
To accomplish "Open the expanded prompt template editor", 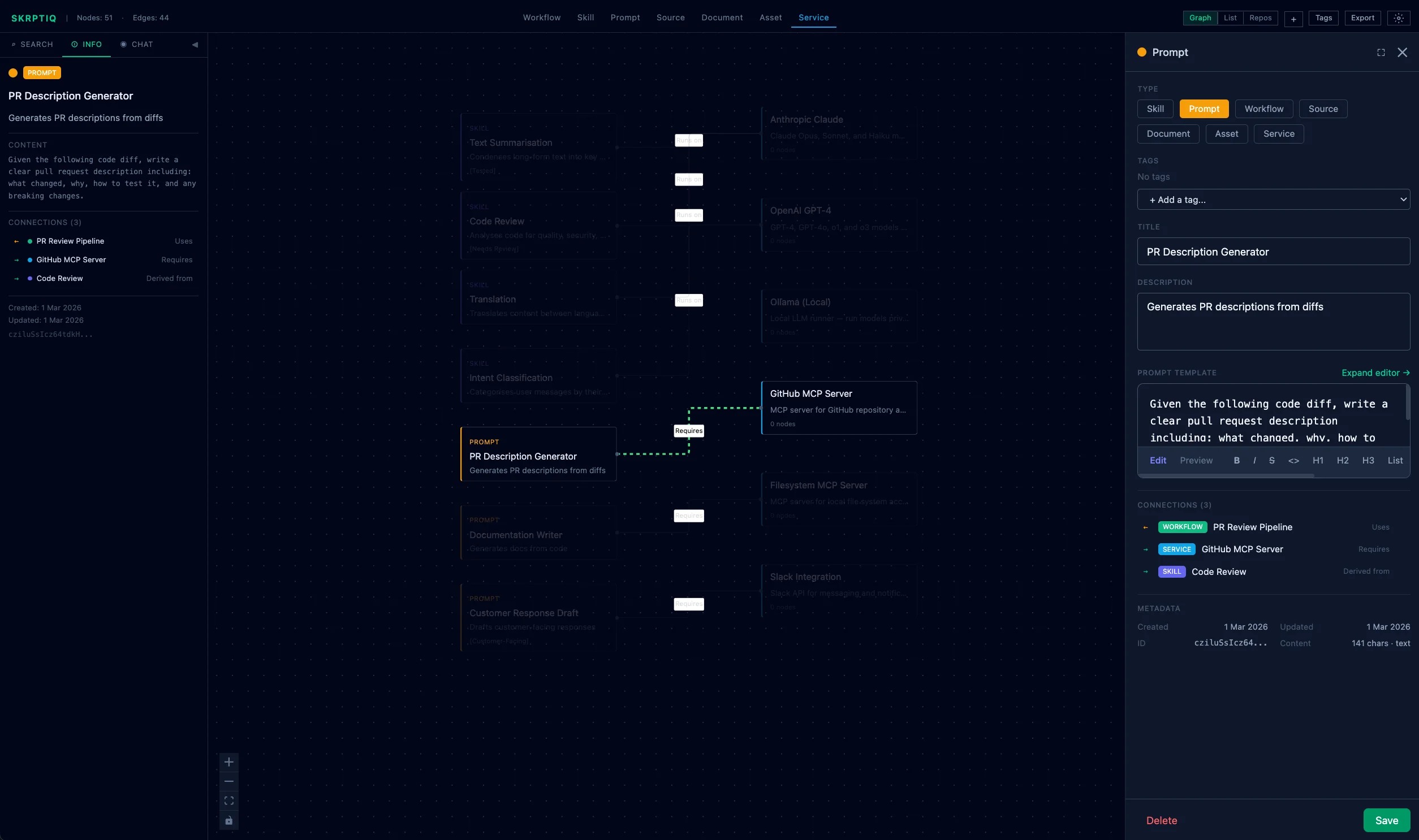I will coord(1376,373).
